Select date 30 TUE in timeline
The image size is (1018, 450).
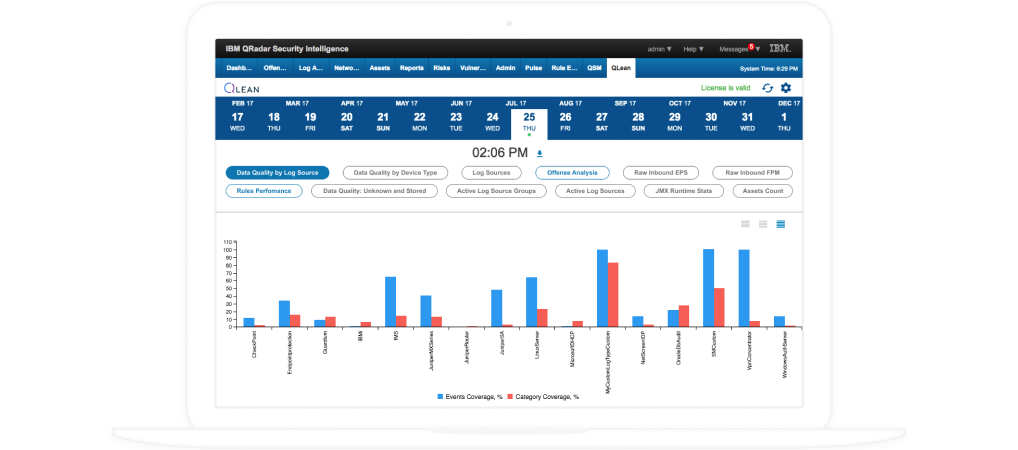point(711,121)
